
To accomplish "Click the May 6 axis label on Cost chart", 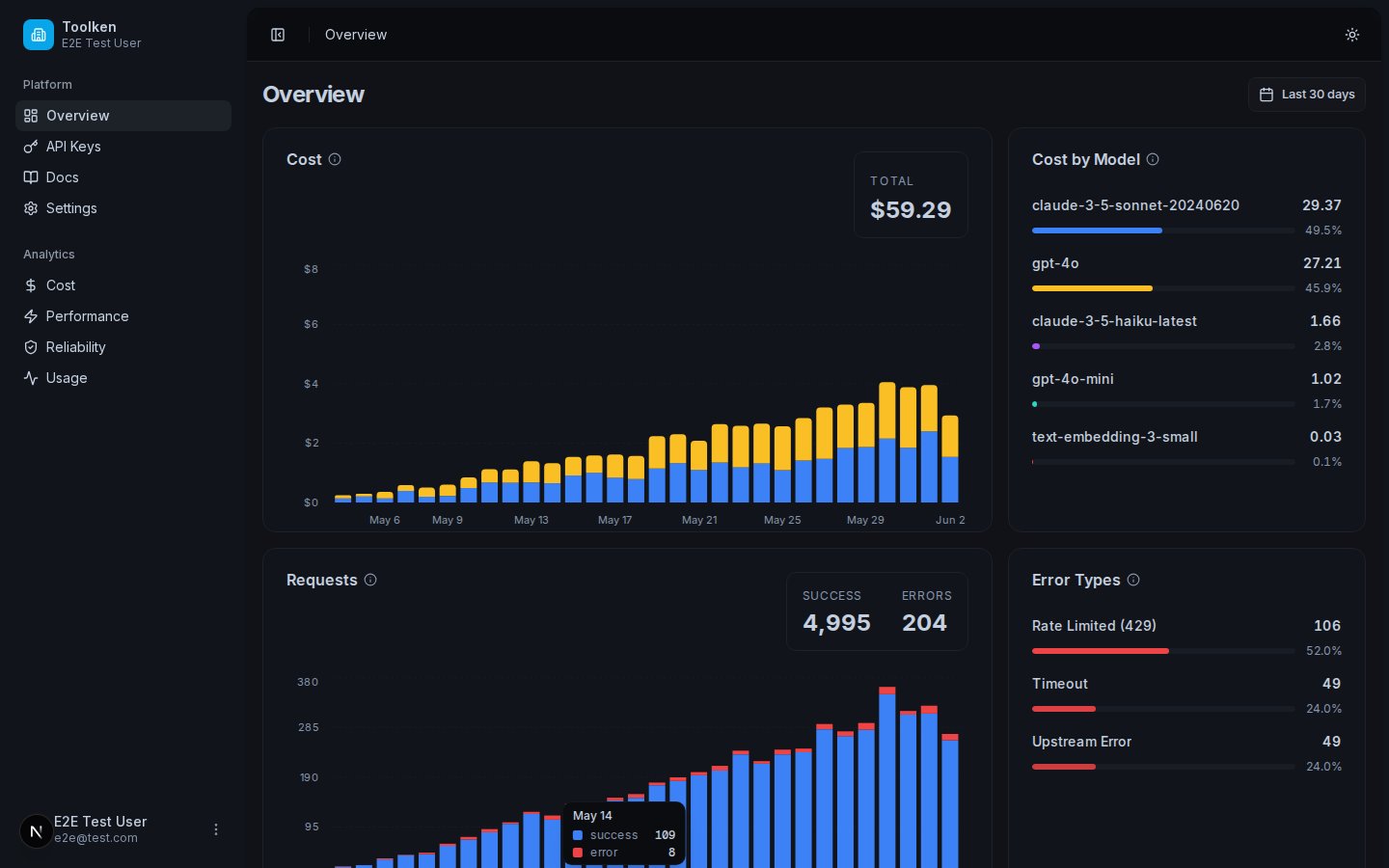I will [x=384, y=520].
